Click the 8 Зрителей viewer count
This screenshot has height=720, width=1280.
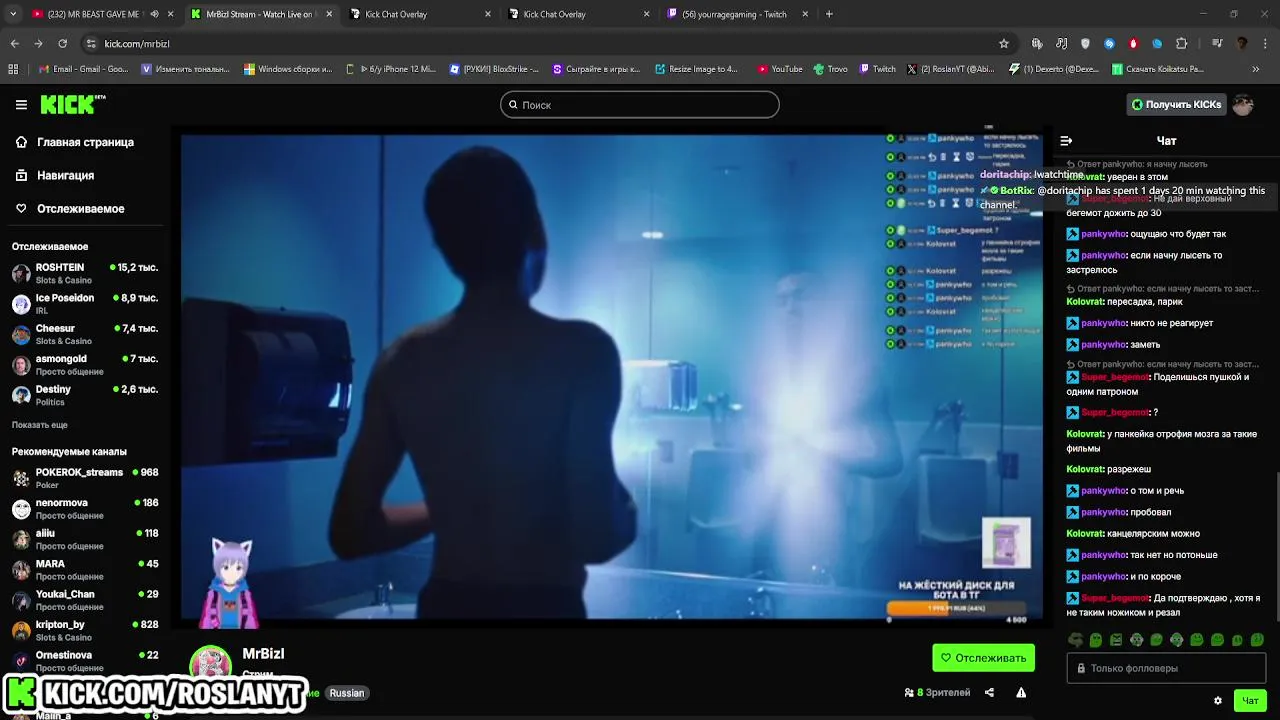pos(937,692)
